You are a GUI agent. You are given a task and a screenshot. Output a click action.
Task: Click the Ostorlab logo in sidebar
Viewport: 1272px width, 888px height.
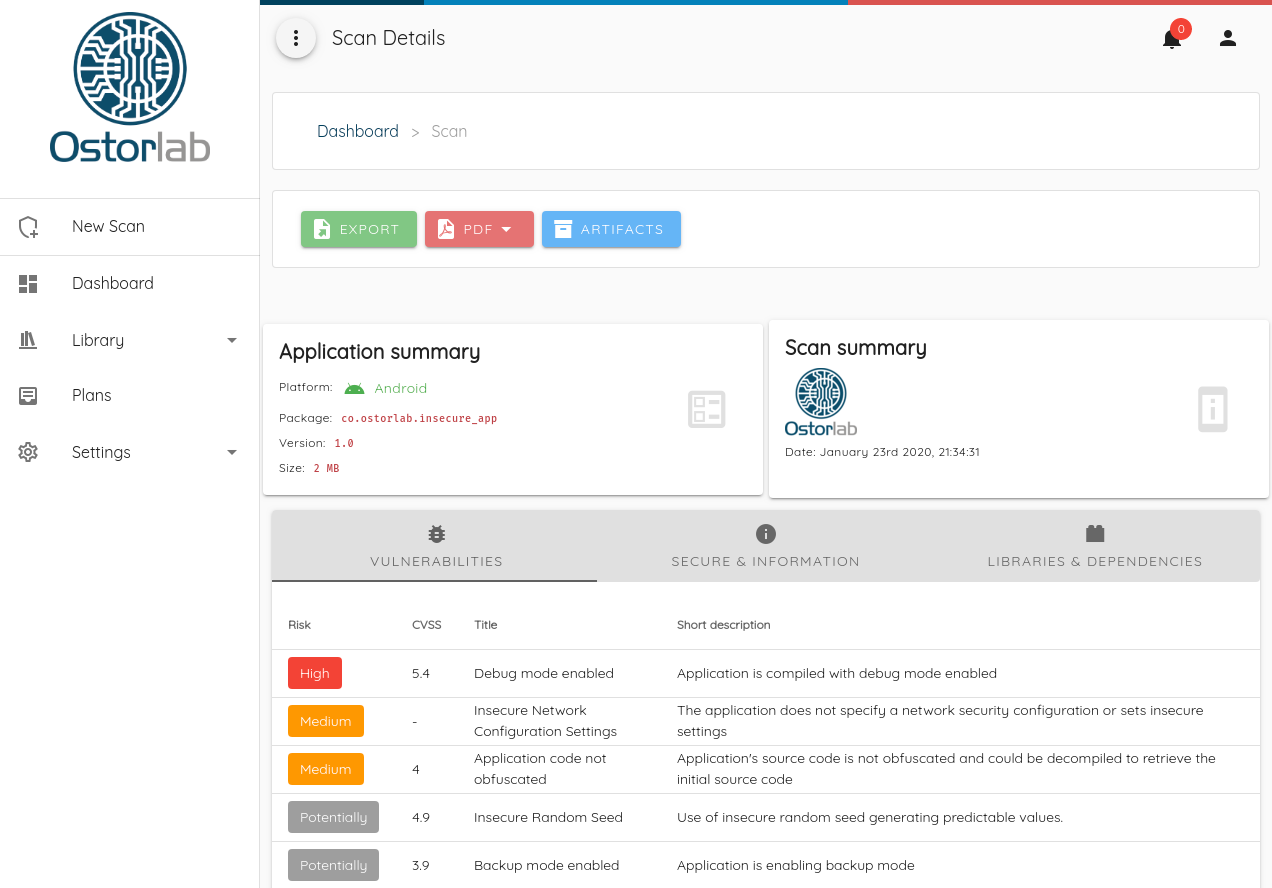(x=130, y=87)
